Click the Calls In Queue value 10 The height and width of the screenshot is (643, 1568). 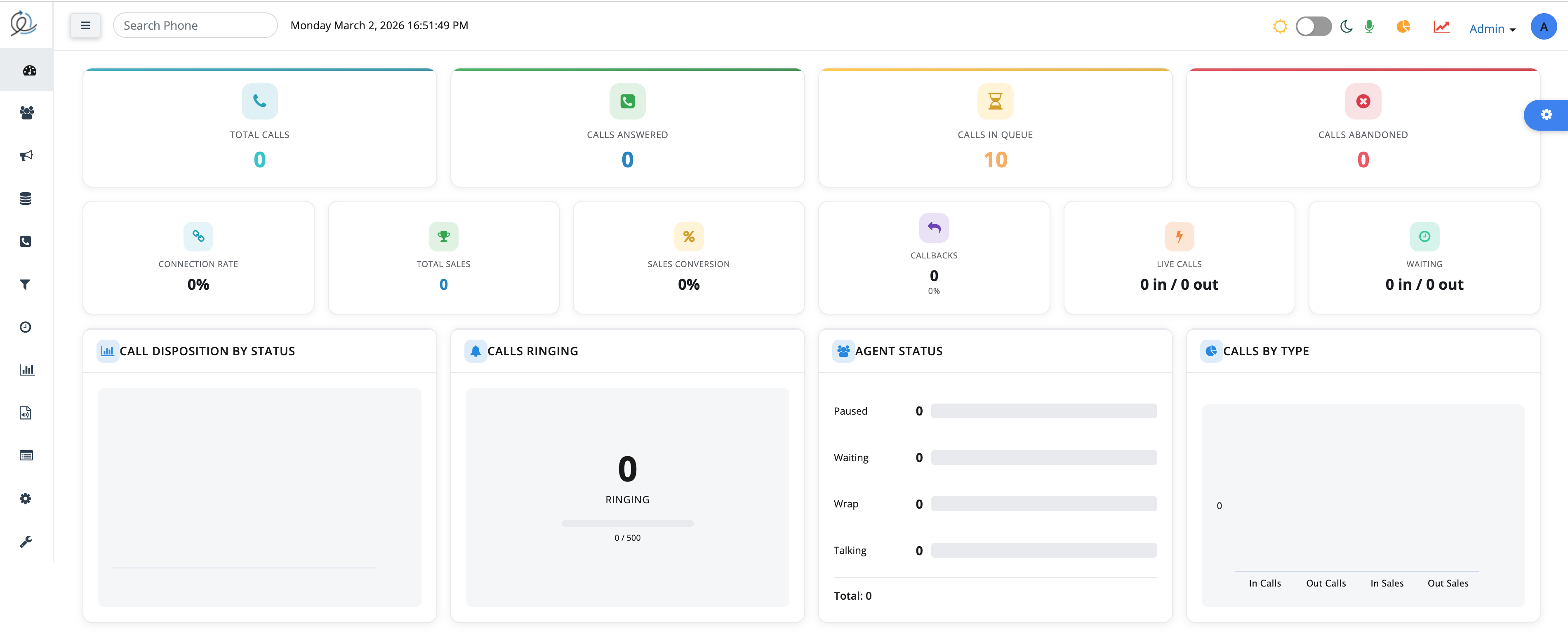[x=995, y=160]
